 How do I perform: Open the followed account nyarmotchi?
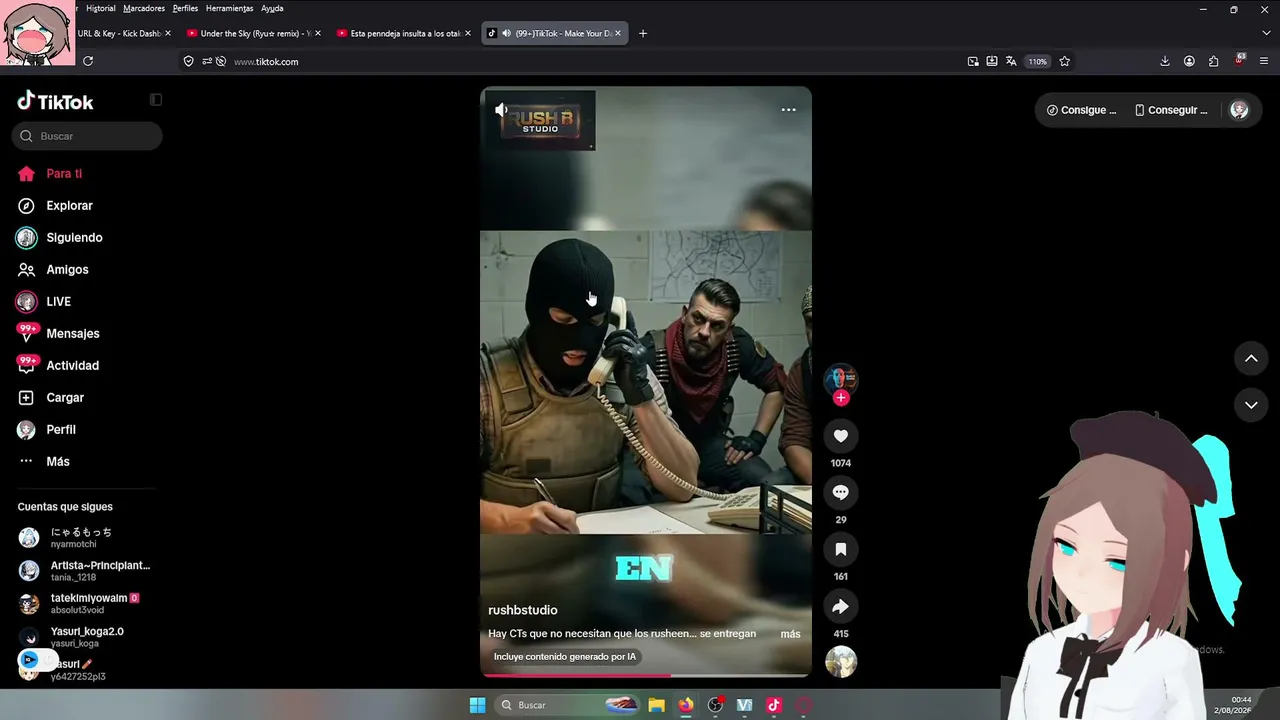point(81,538)
